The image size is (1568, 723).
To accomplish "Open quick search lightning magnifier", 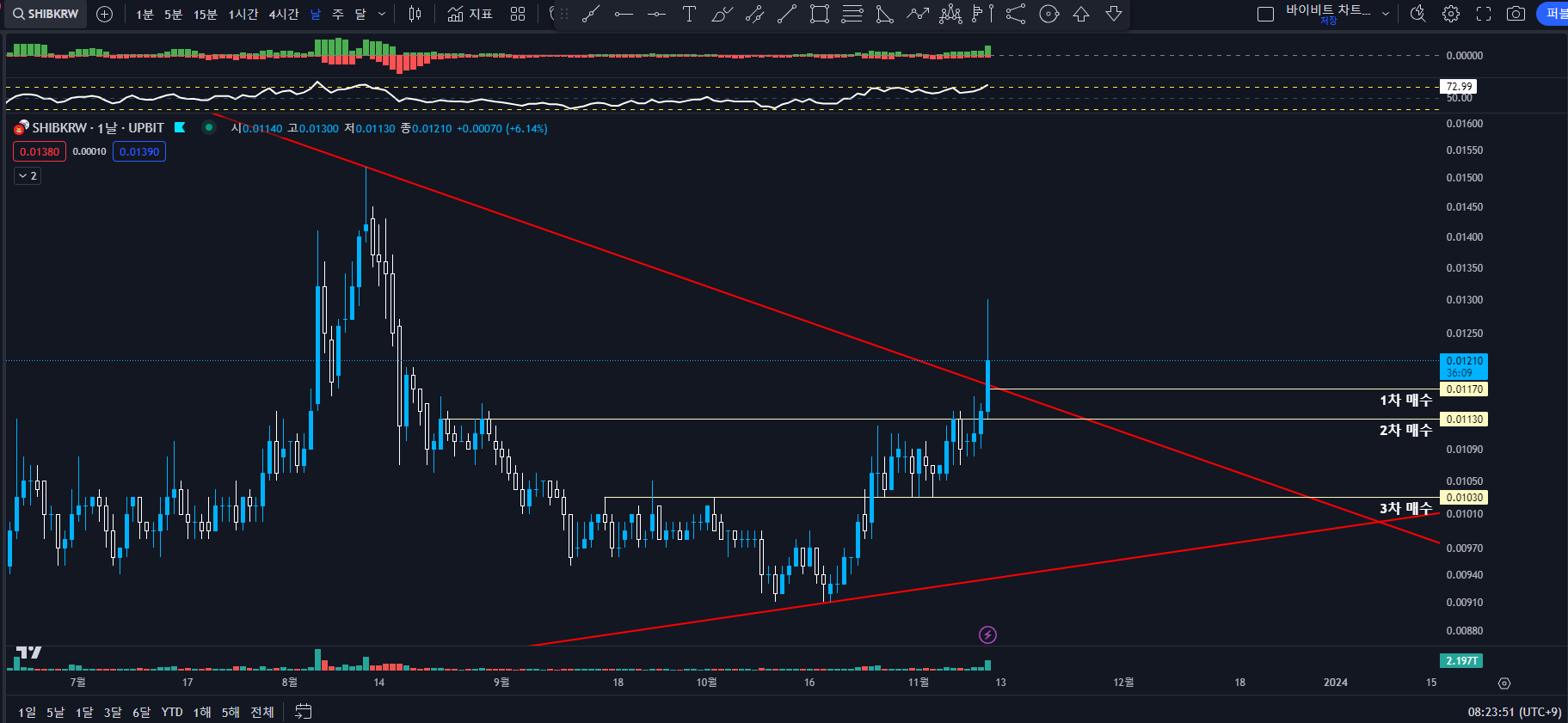I will [1418, 14].
